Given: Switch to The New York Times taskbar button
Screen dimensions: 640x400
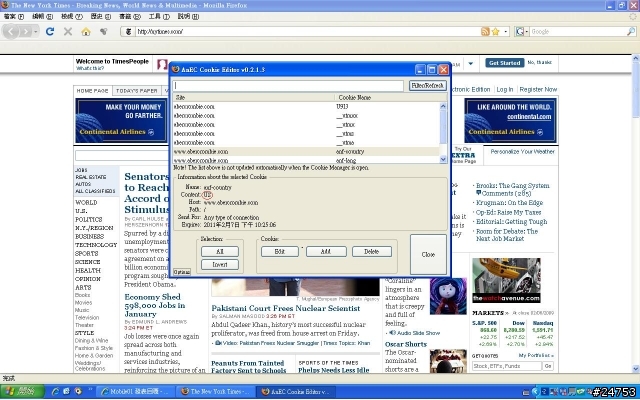Looking at the screenshot, I should point(216,391).
